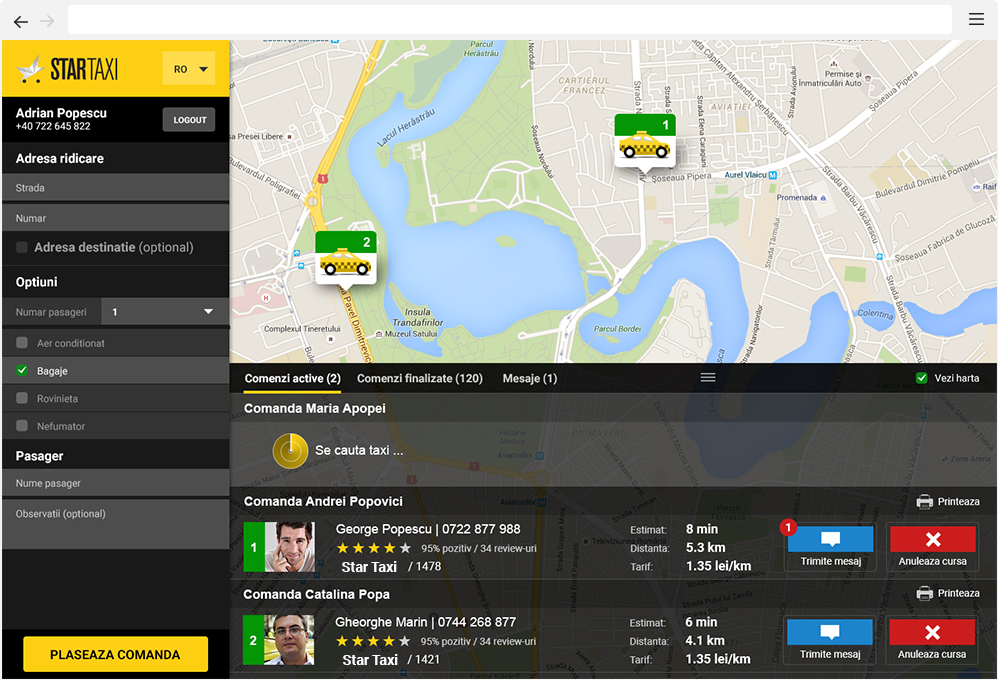Image resolution: width=998 pixels, height=680 pixels.
Task: Click George Popescu's star rating
Action: [x=373, y=548]
